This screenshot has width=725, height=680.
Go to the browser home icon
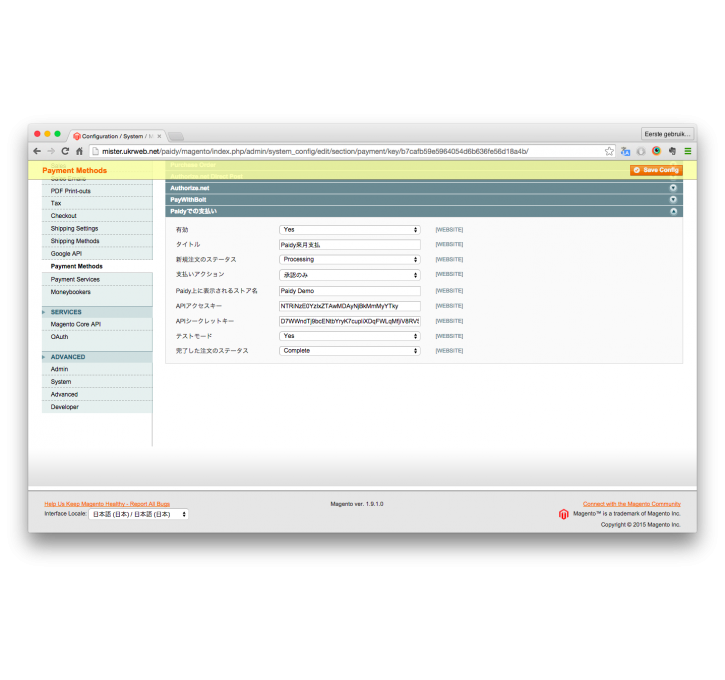80,151
